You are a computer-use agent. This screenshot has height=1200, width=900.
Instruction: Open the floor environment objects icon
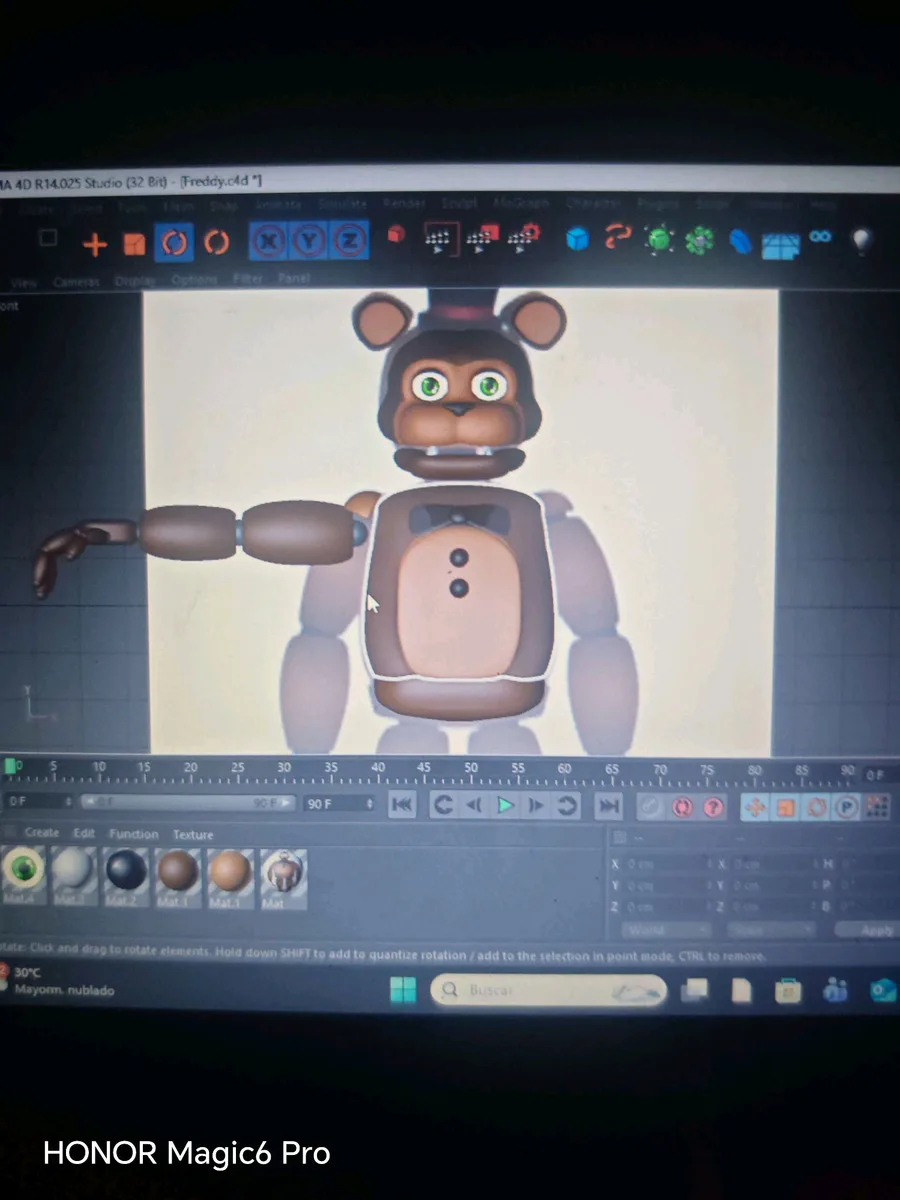pyautogui.click(x=781, y=244)
